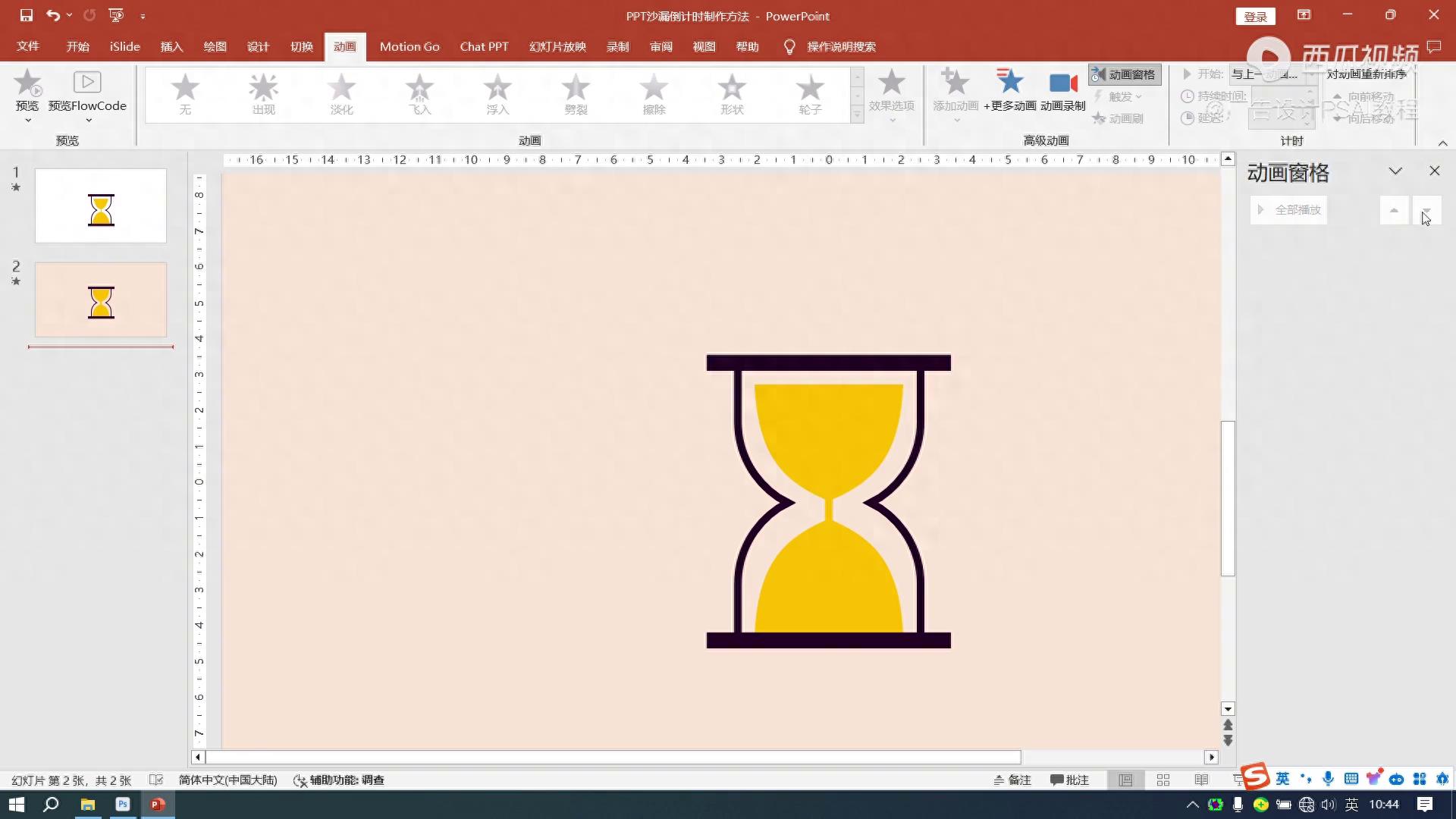1456x819 pixels.
Task: Click the 添加动画 add animation icon
Action: pos(955,82)
